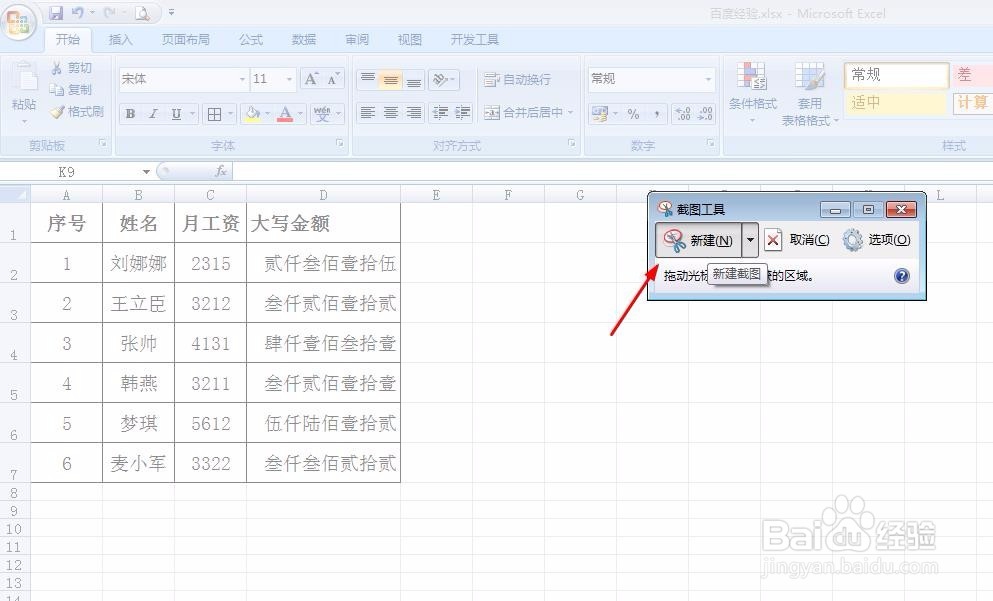The width and height of the screenshot is (993, 601).
Task: Expand the Name Box dropdown
Action: [x=146, y=172]
